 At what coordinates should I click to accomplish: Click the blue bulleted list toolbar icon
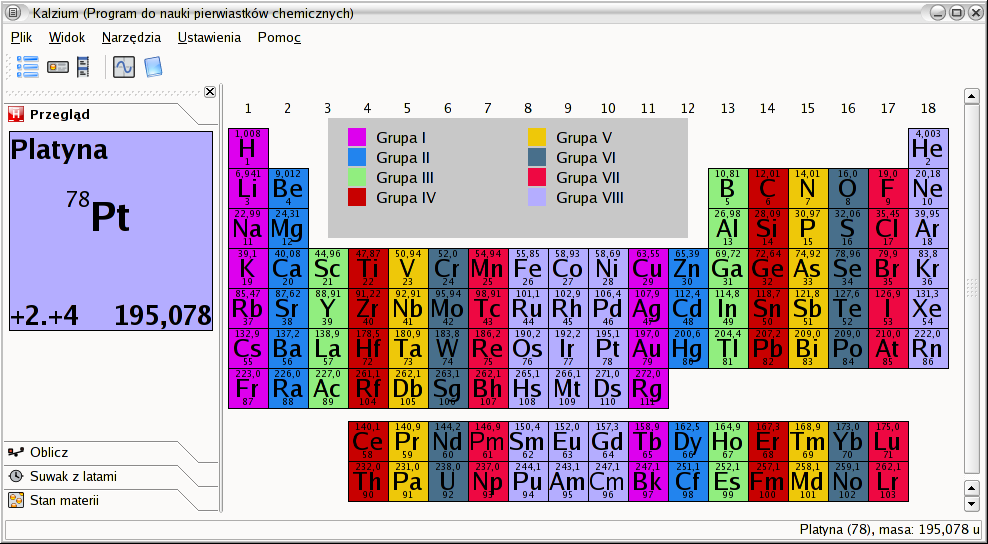(x=27, y=67)
